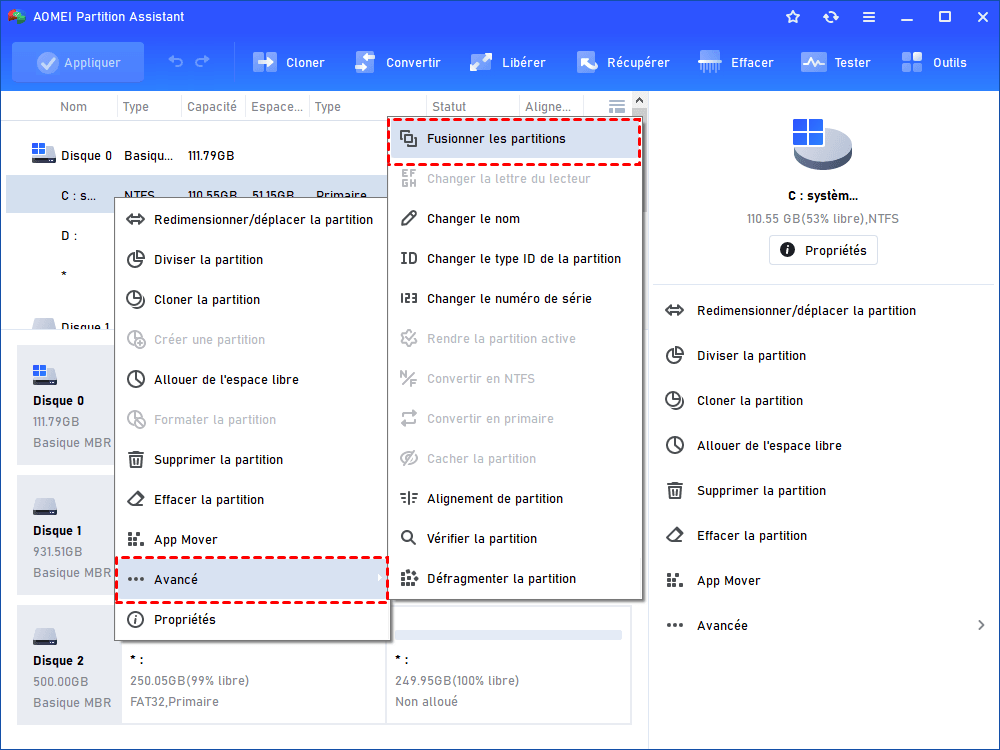
Task: Open the hamburger menu in title bar
Action: coord(869,17)
